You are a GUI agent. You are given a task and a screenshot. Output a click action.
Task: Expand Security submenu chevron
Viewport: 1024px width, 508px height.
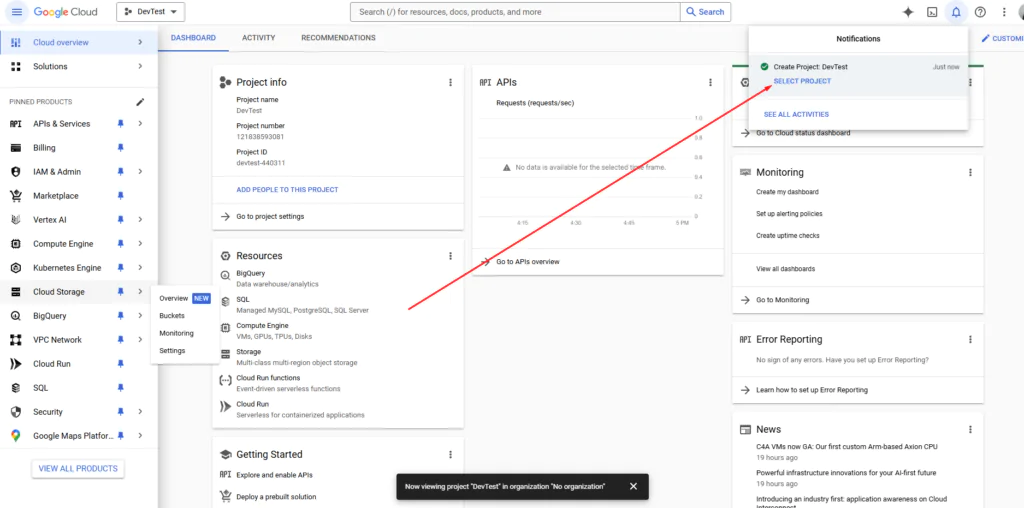(140, 411)
